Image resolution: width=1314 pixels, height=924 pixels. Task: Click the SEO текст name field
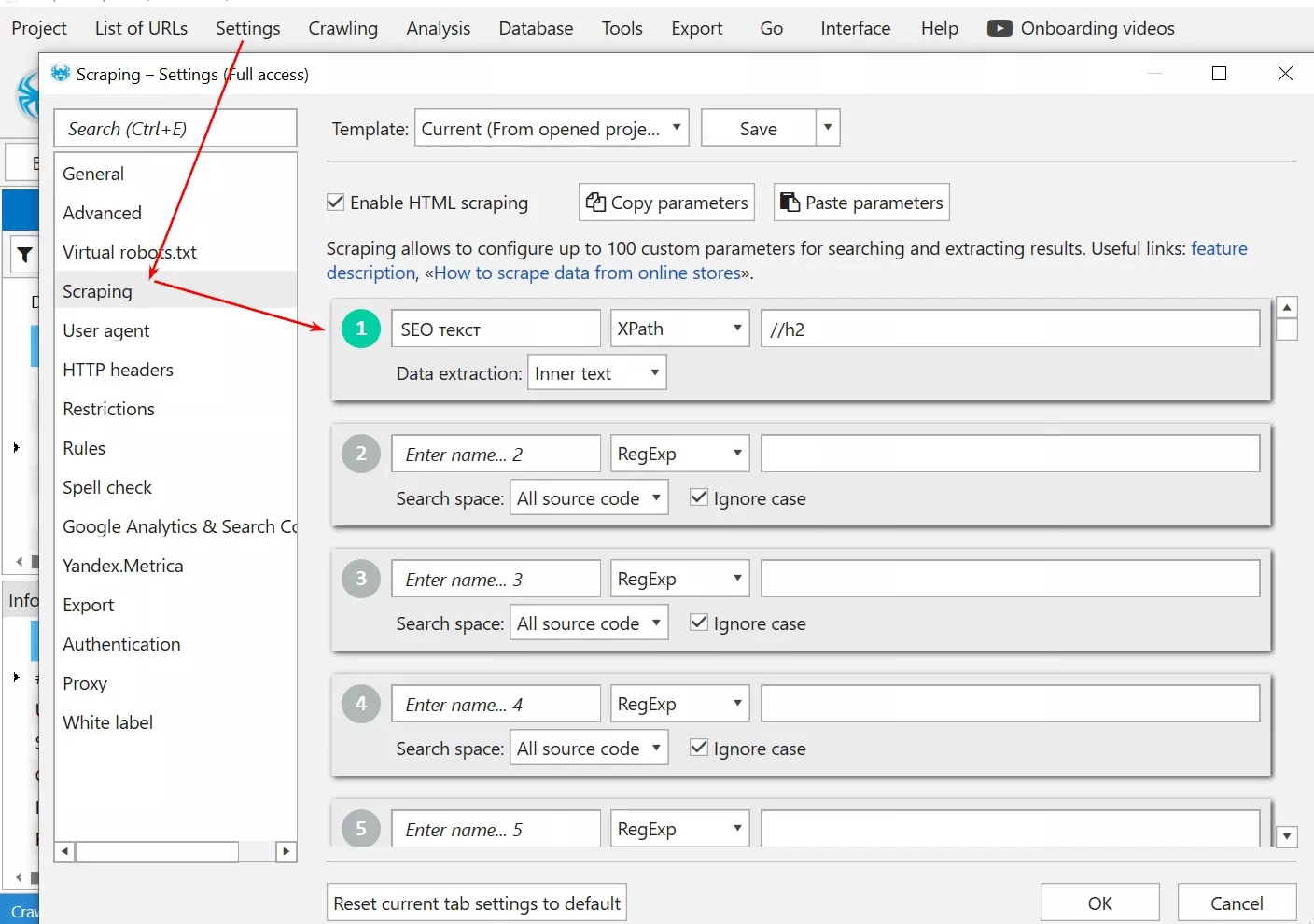(x=496, y=329)
